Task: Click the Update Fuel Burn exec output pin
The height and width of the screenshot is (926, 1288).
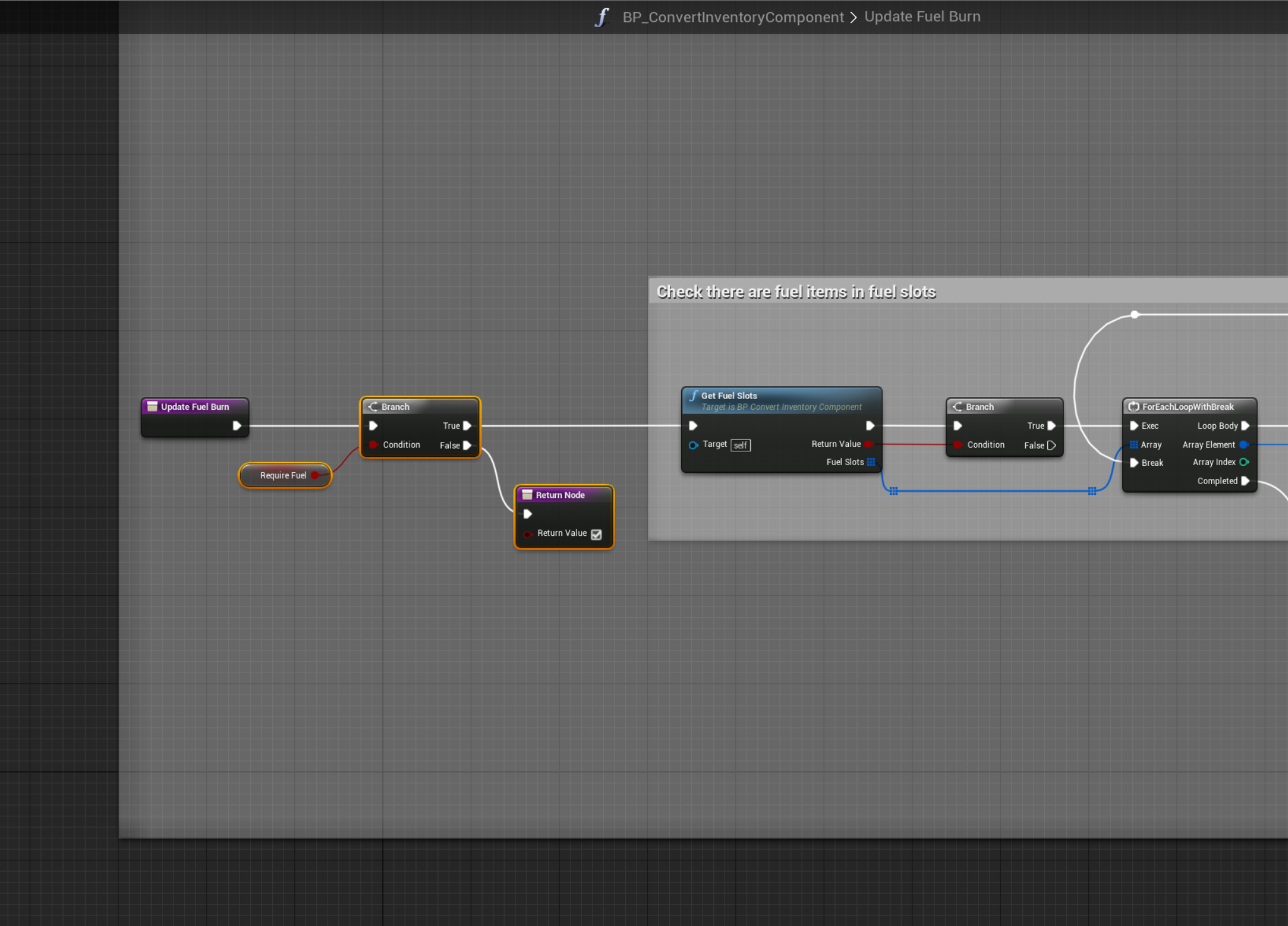Action: (x=237, y=425)
